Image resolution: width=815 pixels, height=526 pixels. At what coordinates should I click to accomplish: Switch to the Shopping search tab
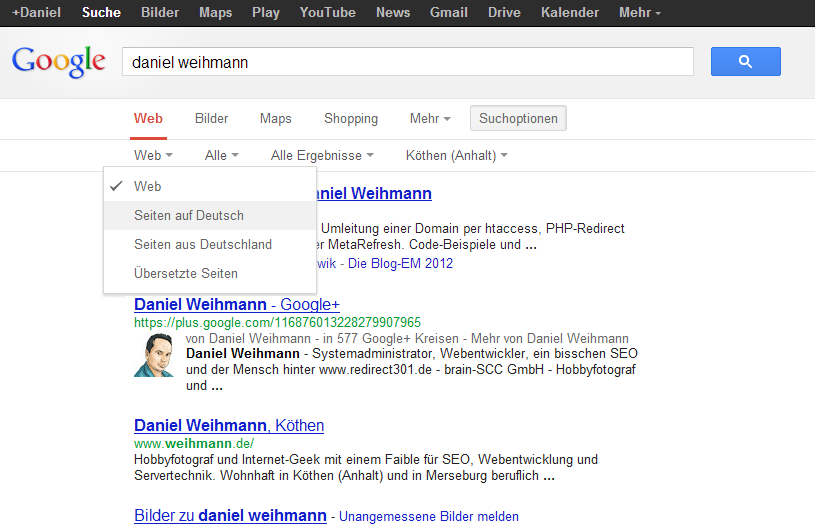pyautogui.click(x=351, y=119)
